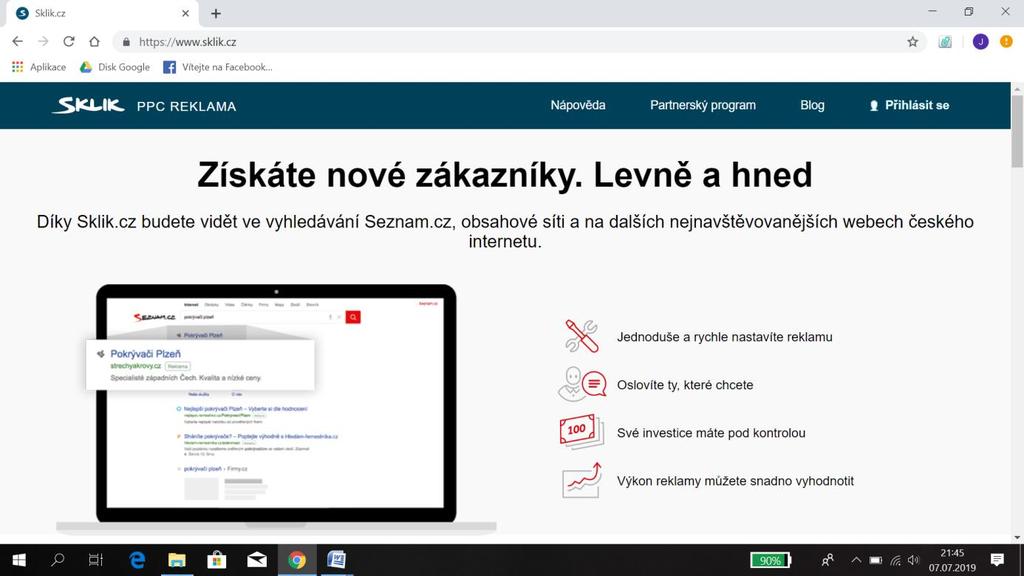Viewport: 1024px width, 576px height.
Task: Open Partnerský program page
Action: [x=703, y=105]
